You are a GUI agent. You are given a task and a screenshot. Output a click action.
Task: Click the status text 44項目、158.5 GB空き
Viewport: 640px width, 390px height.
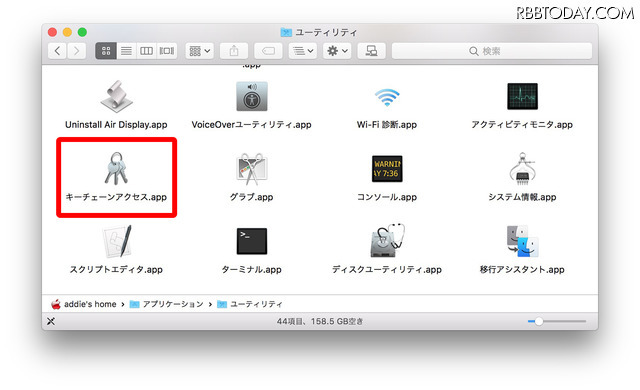(320, 321)
